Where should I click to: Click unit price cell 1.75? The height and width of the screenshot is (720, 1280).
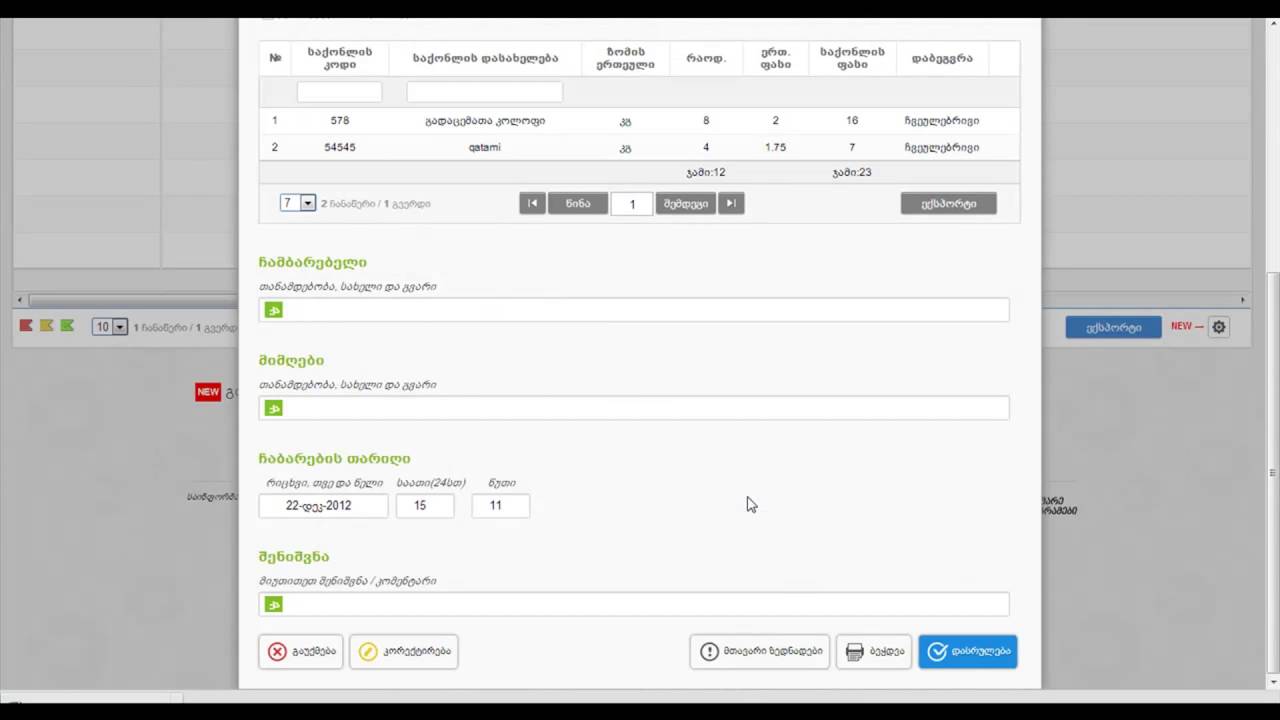775,147
